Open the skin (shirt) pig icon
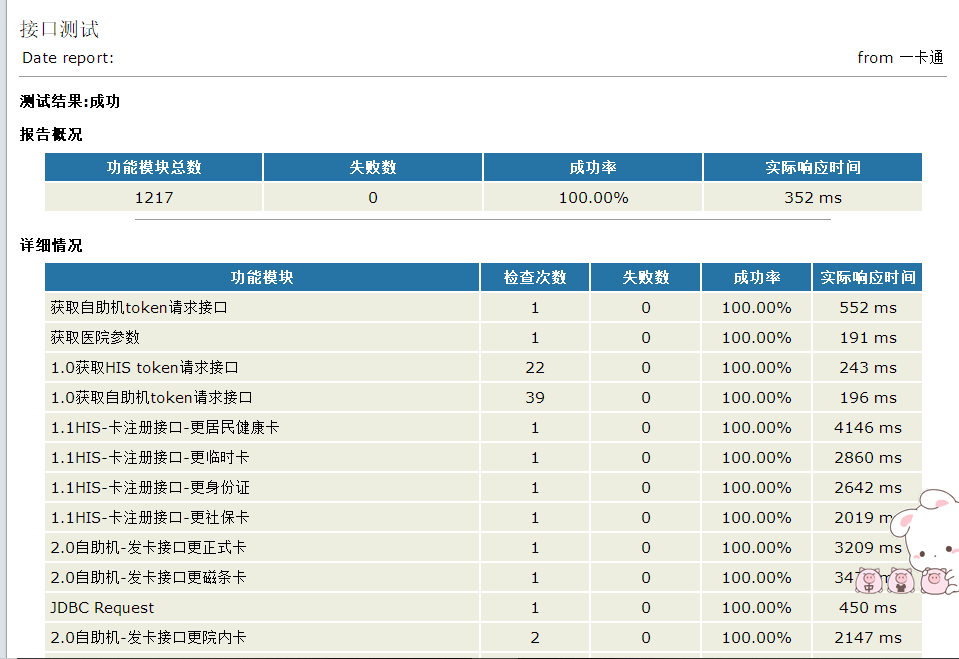The image size is (959, 659). [x=900, y=581]
